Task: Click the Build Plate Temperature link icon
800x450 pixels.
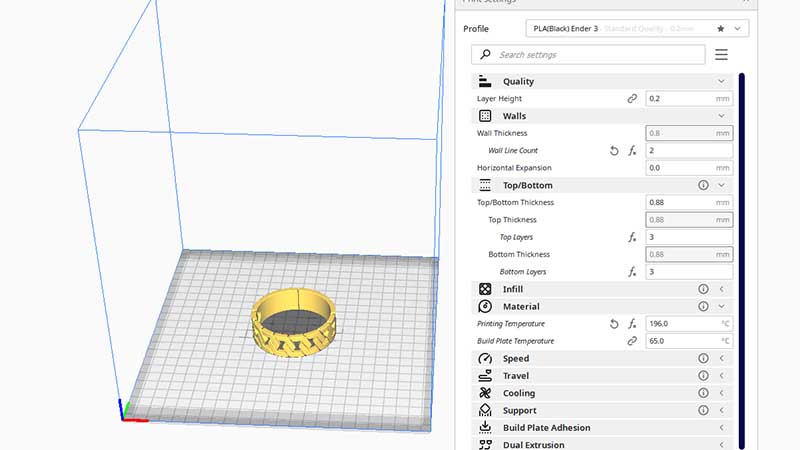Action: coord(632,341)
